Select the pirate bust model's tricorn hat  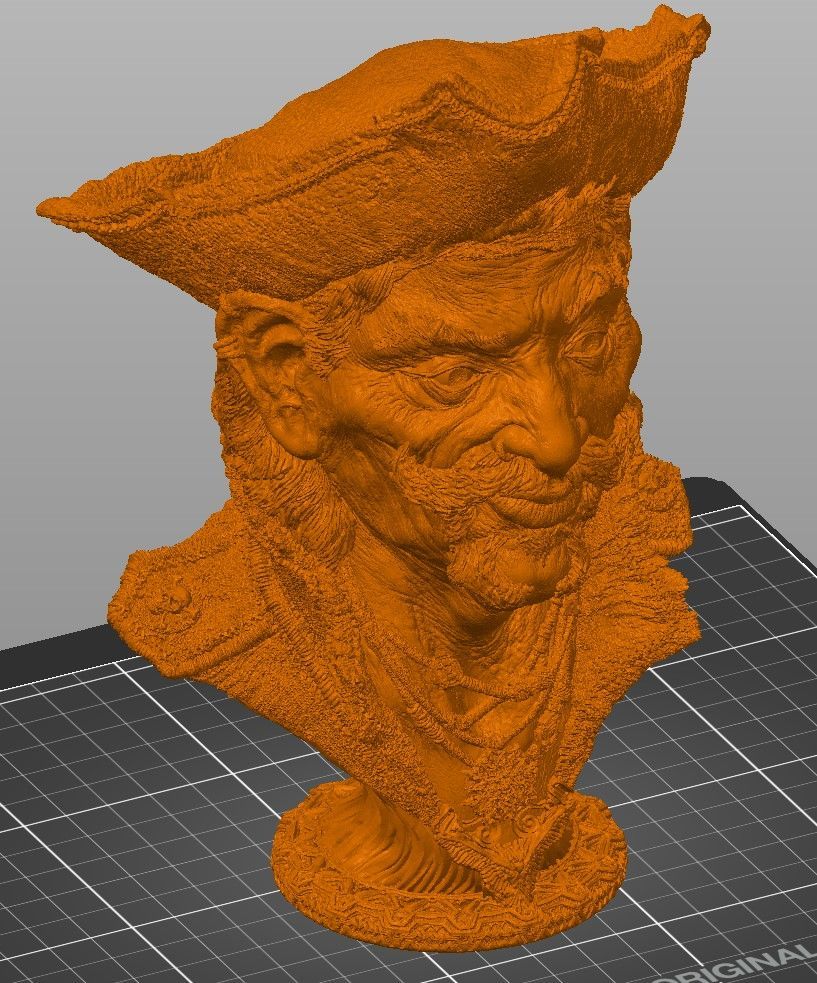(376, 138)
